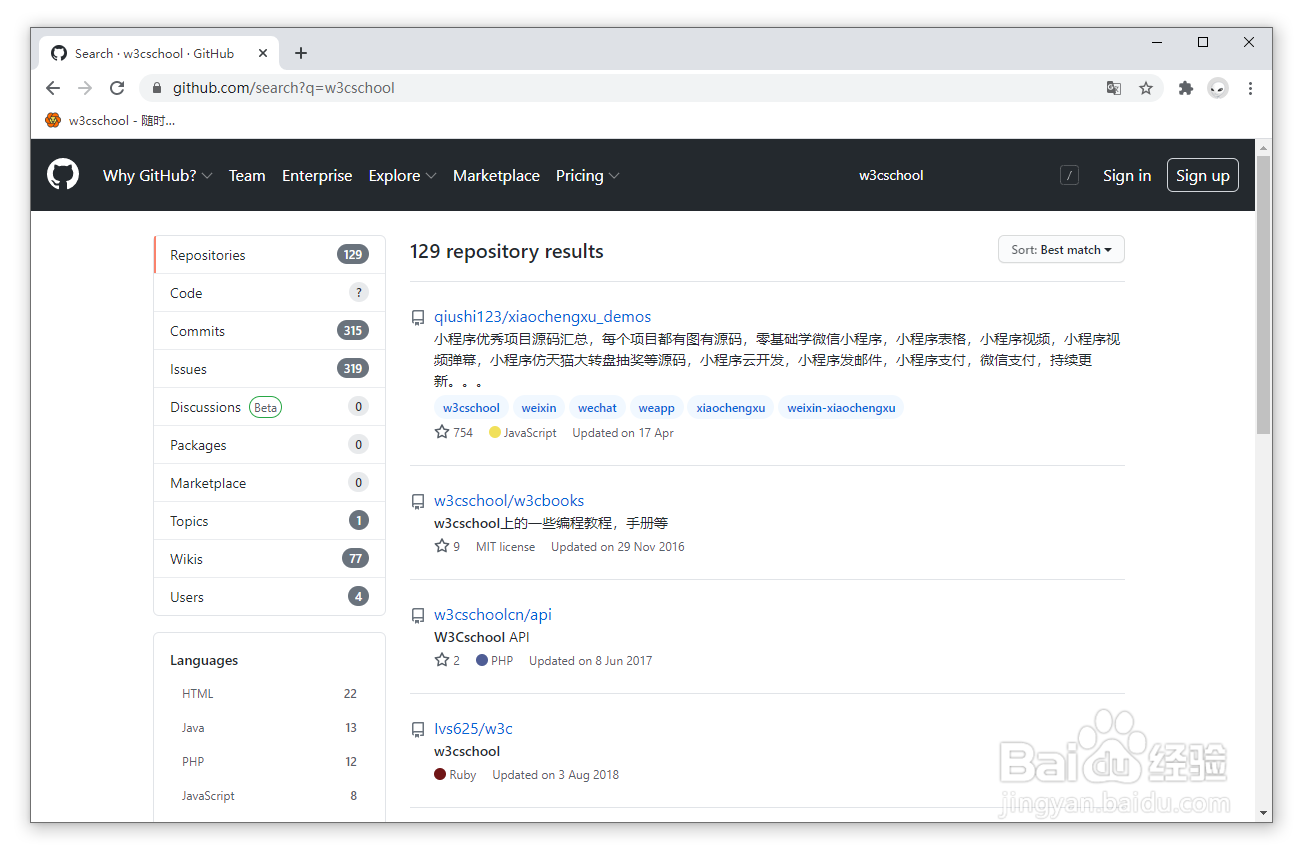Expand Why GitHub? dropdown

[158, 175]
